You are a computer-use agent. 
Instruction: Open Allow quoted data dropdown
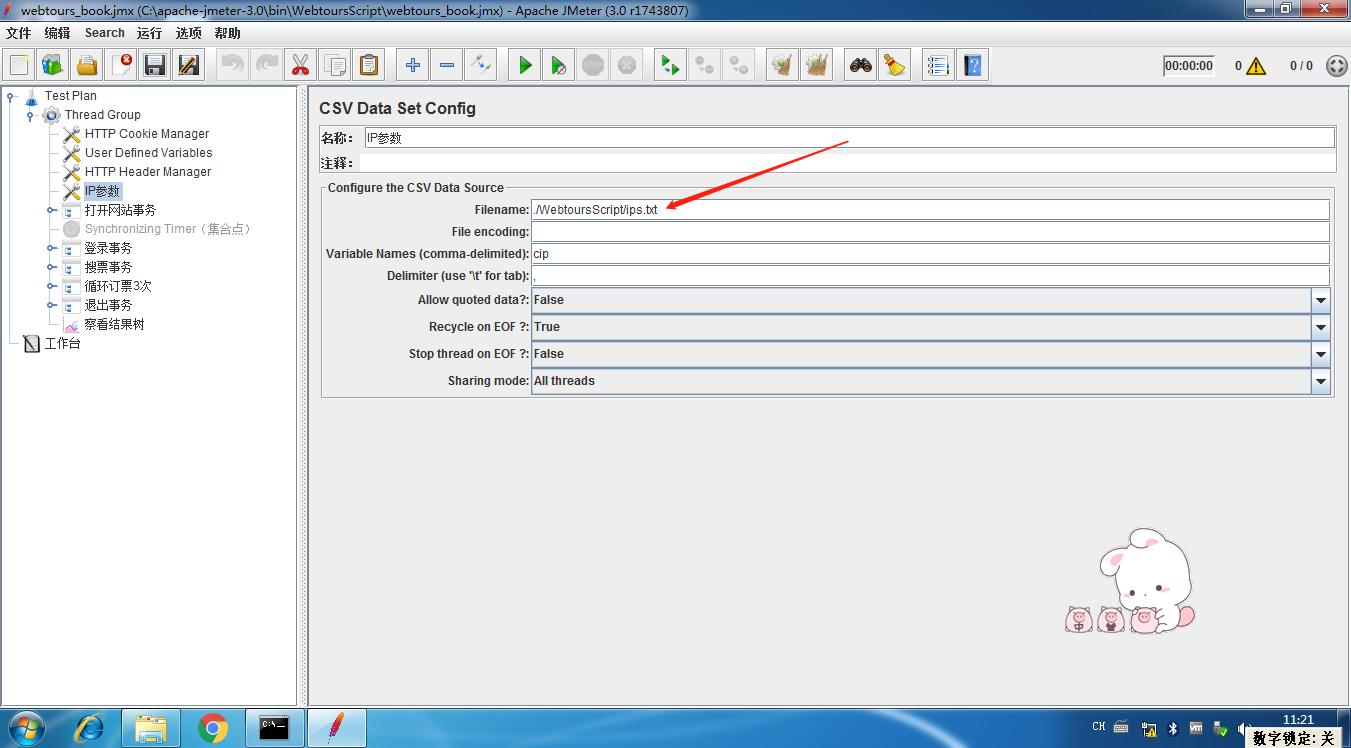click(x=1321, y=300)
